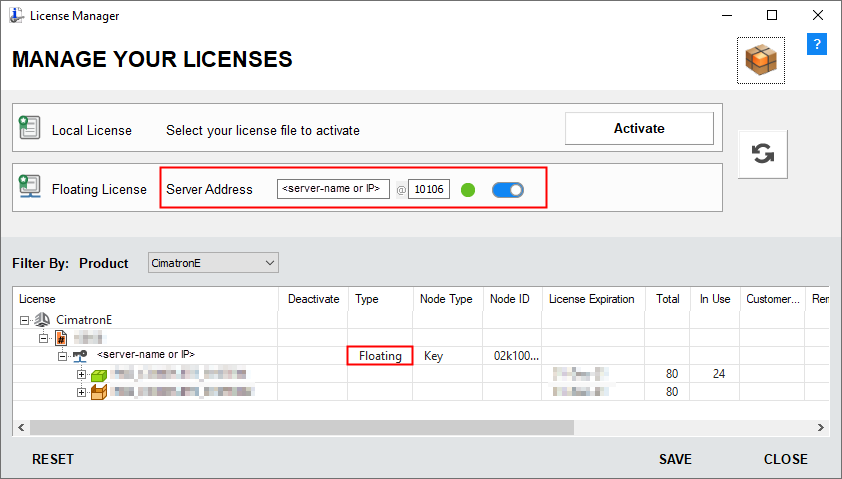Click the port field showing 10106
This screenshot has height=479, width=842.
point(429,189)
